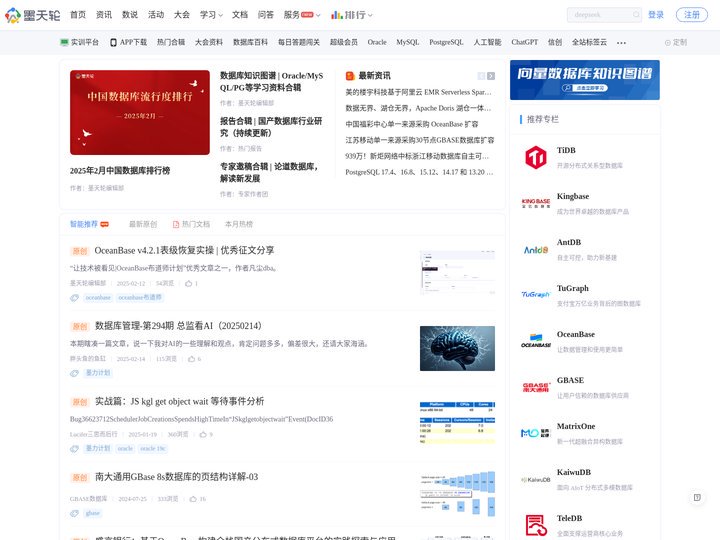Open 热门合辑 in sub-navigation
720x540 pixels.
coord(171,42)
